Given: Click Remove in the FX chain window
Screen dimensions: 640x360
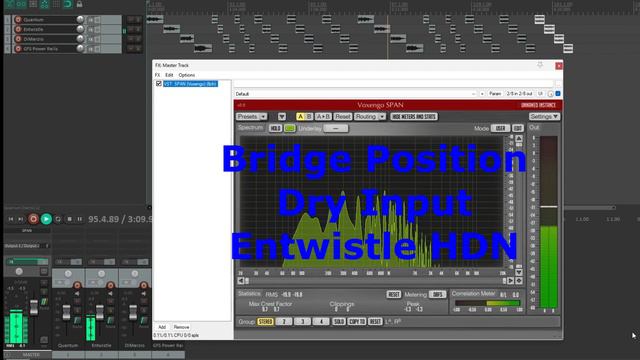Looking at the screenshot, I should pos(181,327).
